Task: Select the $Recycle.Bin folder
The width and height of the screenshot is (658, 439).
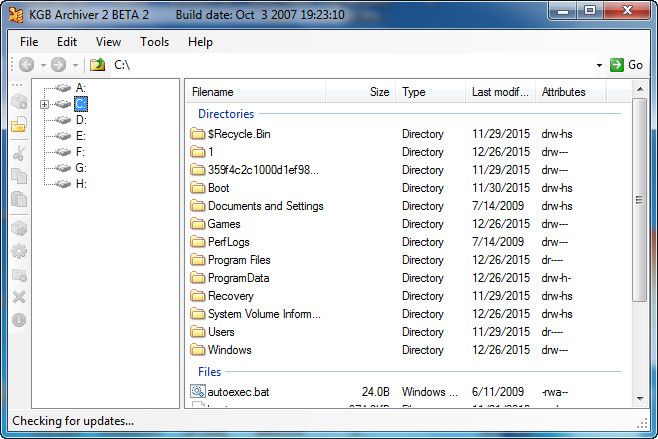Action: click(239, 134)
